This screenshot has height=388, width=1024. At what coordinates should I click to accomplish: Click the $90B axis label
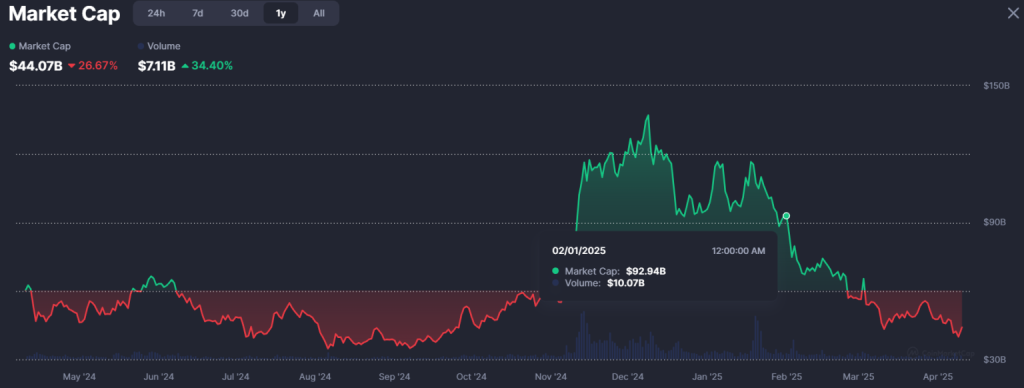click(995, 223)
